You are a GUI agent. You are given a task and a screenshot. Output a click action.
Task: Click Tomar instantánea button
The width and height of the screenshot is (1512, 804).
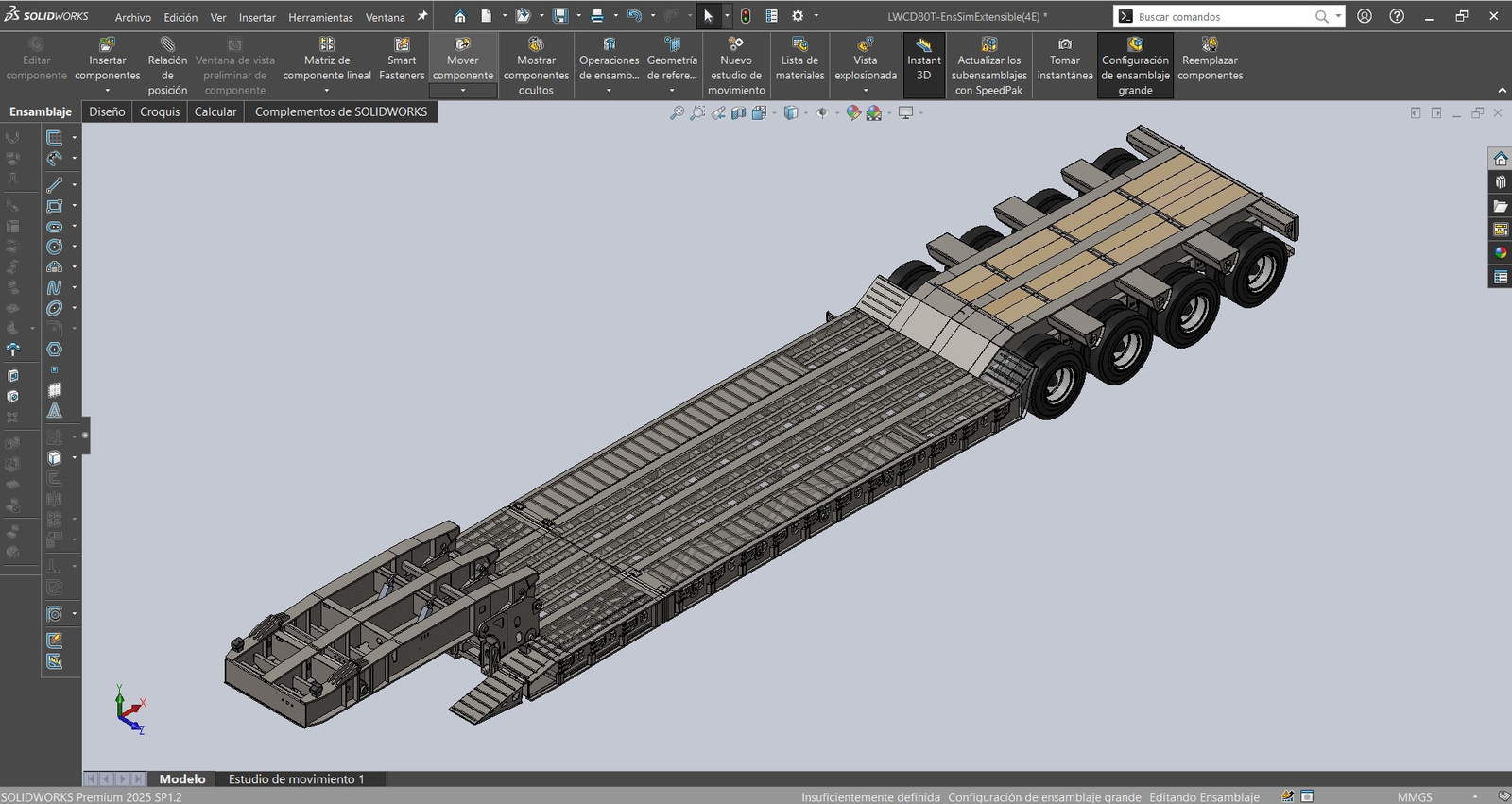tap(1065, 60)
